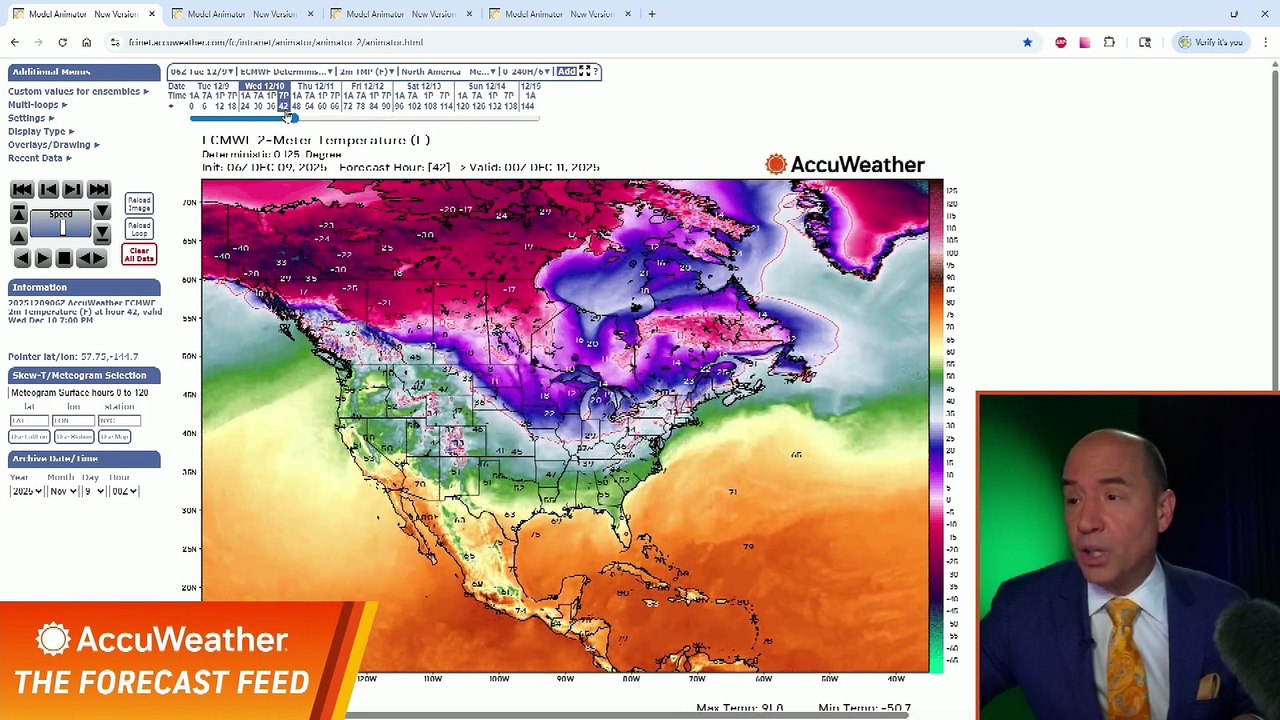This screenshot has width=1280, height=720.
Task: Click the Reload Loop button
Action: click(139, 229)
